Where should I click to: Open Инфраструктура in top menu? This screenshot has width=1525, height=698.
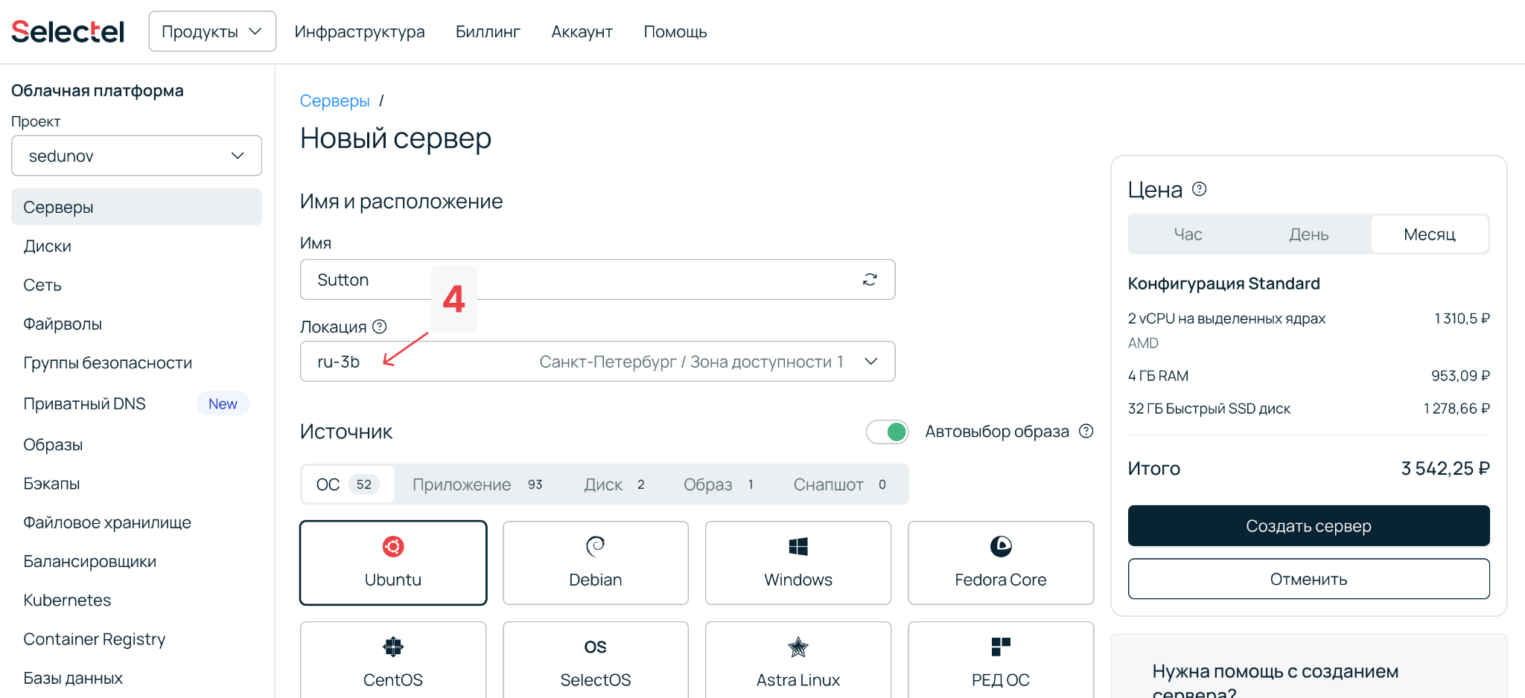[x=359, y=32]
